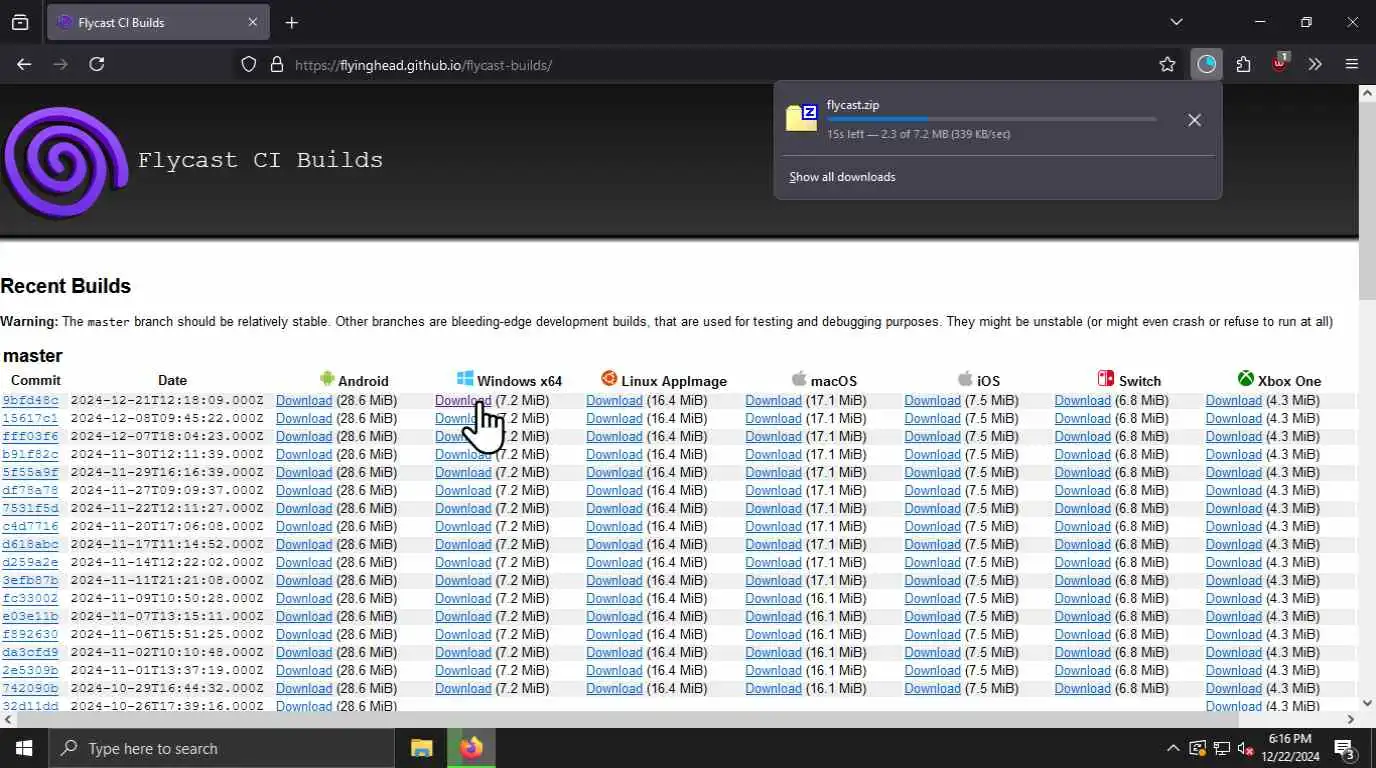Download Windows x64 build for commit 9bfd48c
Viewport: 1376px width, 768px height.
(463, 400)
